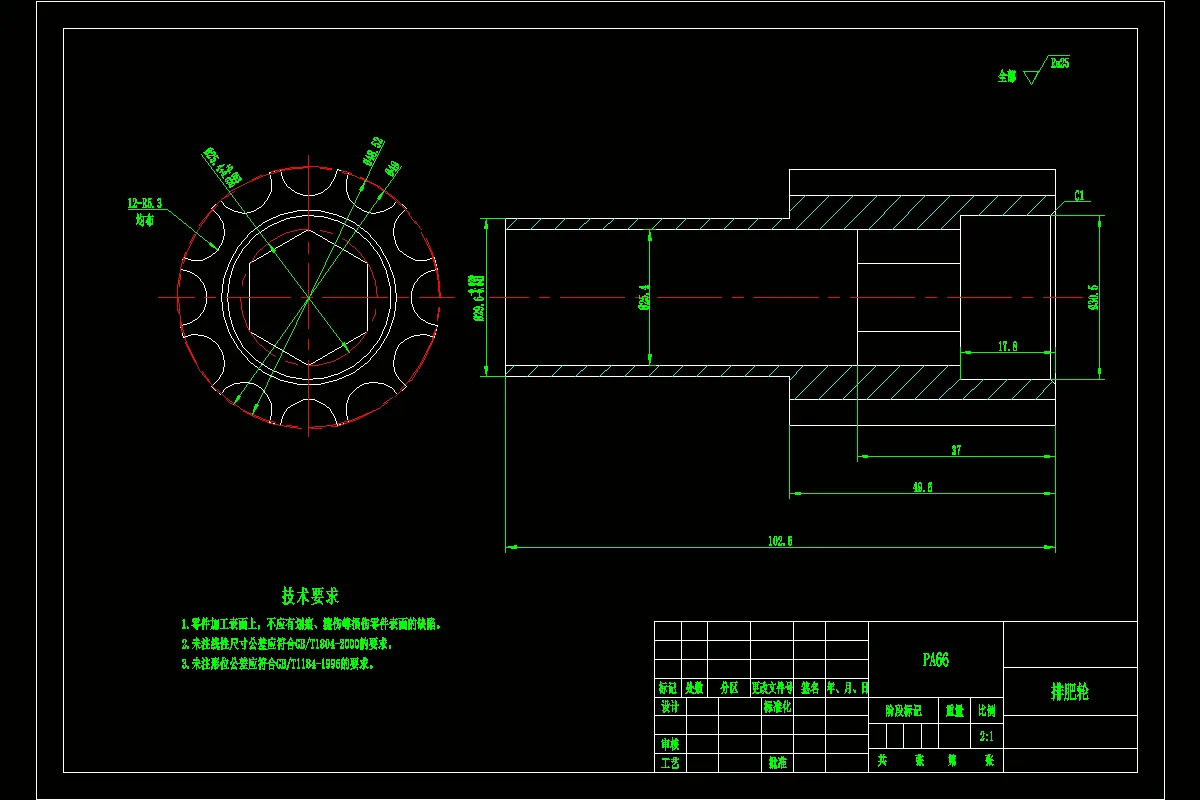Select the 批准 title block cell
The height and width of the screenshot is (800, 1200).
point(778,763)
